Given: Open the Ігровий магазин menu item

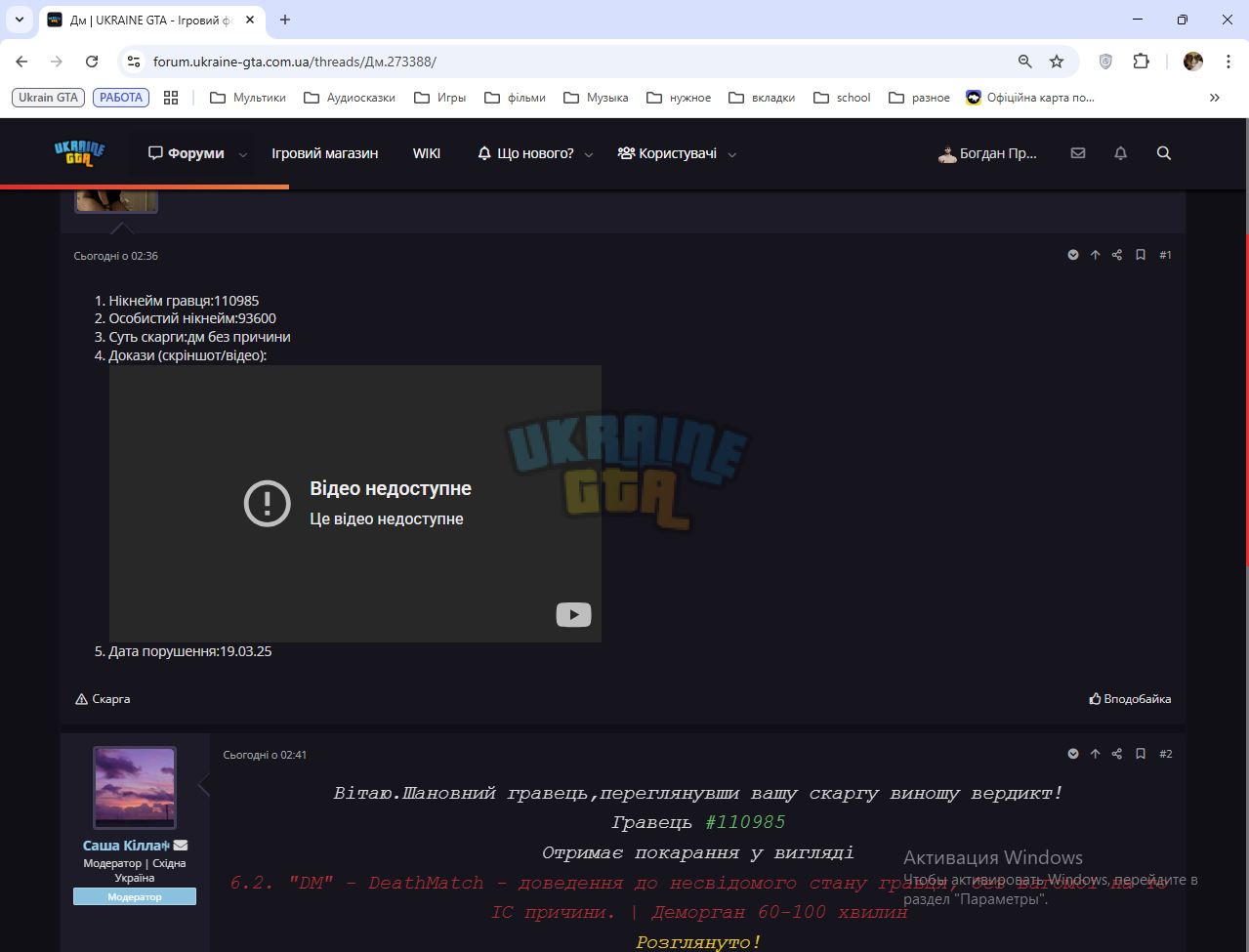Looking at the screenshot, I should (x=324, y=153).
